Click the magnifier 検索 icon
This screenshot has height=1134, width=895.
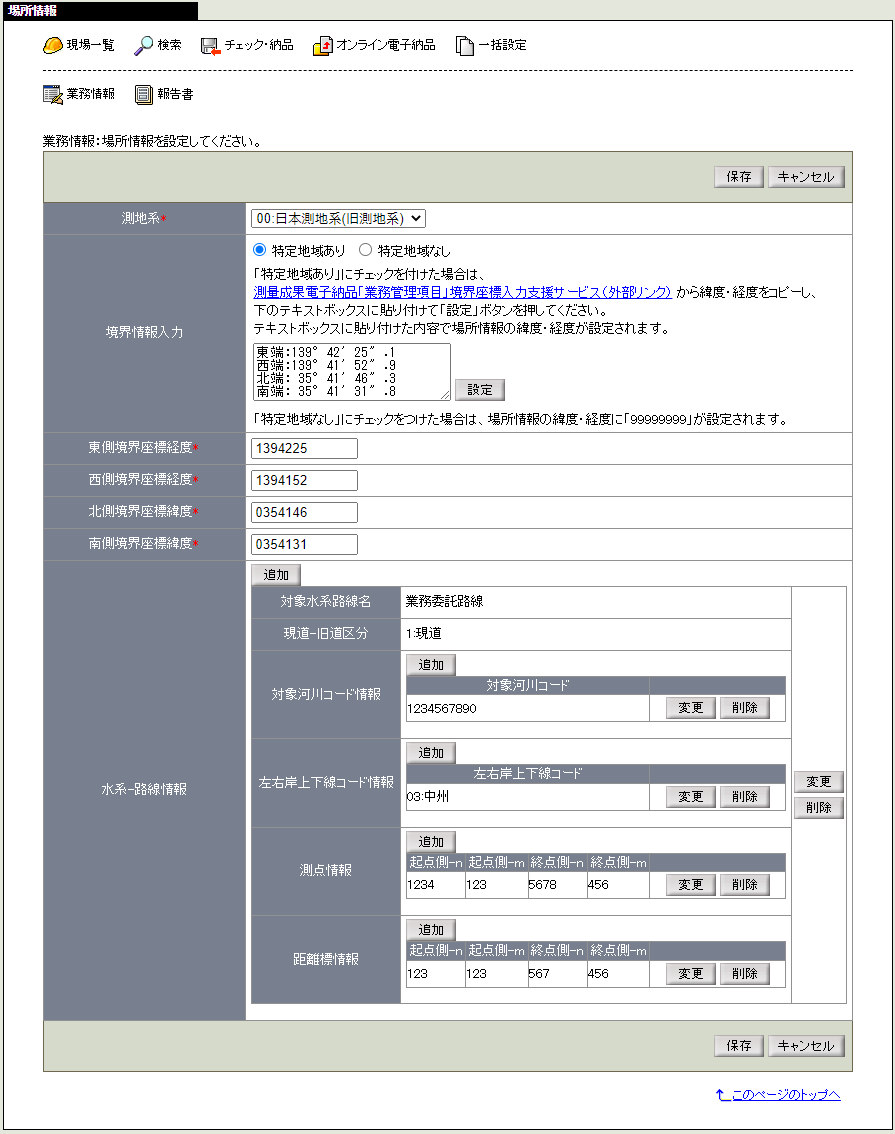(143, 45)
